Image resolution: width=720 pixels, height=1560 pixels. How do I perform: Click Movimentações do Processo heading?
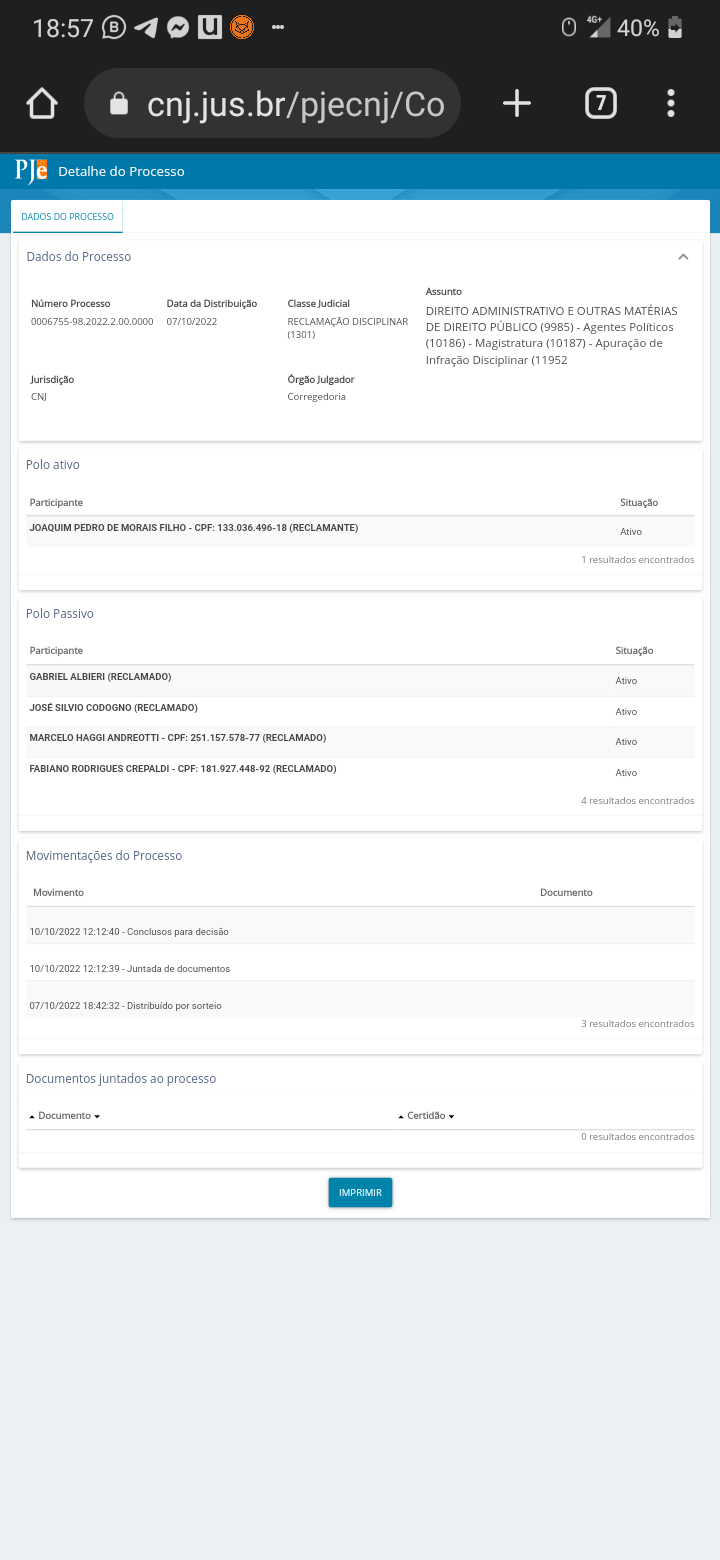pos(104,856)
